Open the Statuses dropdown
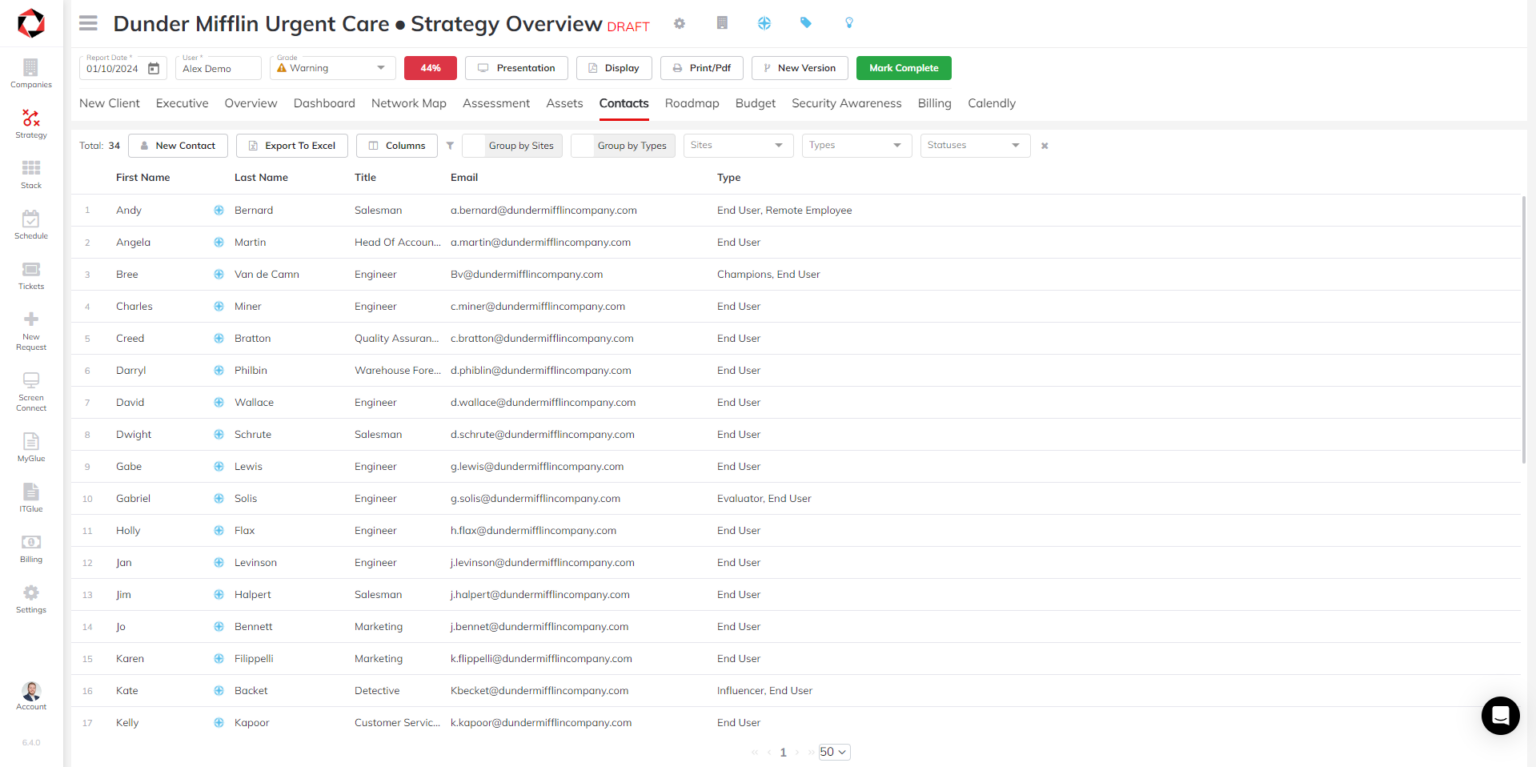The width and height of the screenshot is (1536, 767). (x=975, y=145)
